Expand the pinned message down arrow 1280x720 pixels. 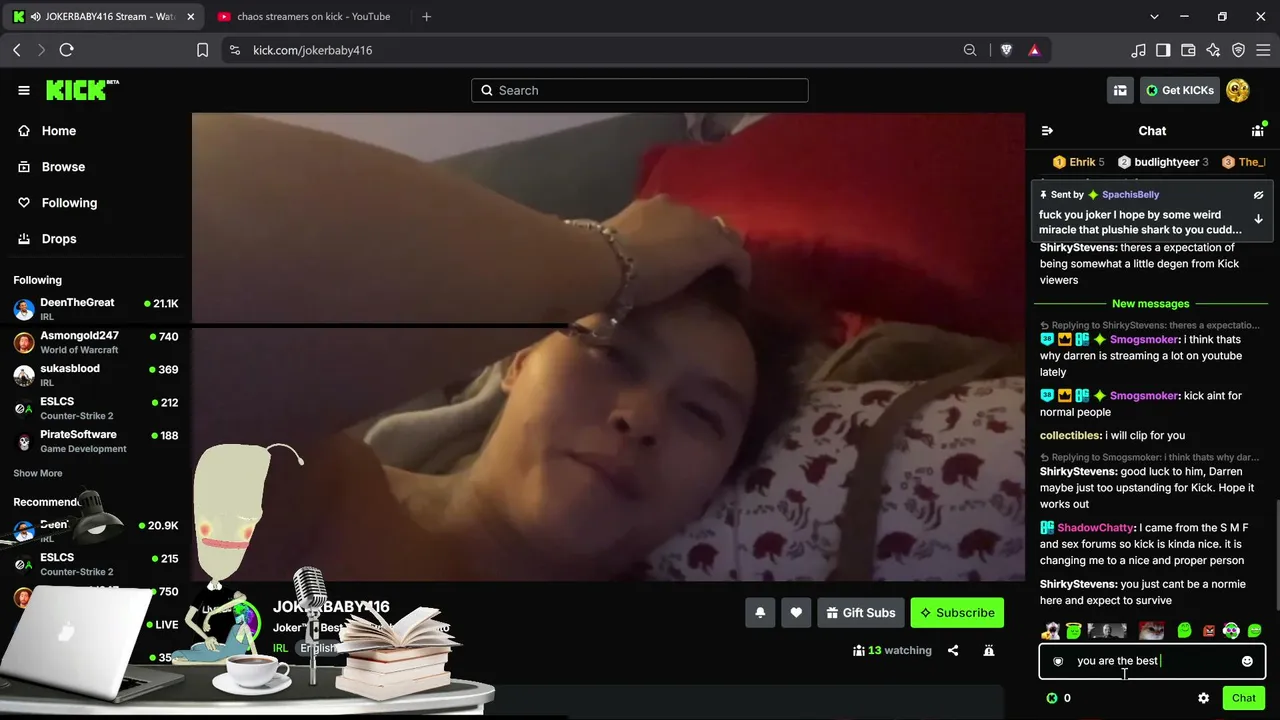tap(1258, 219)
